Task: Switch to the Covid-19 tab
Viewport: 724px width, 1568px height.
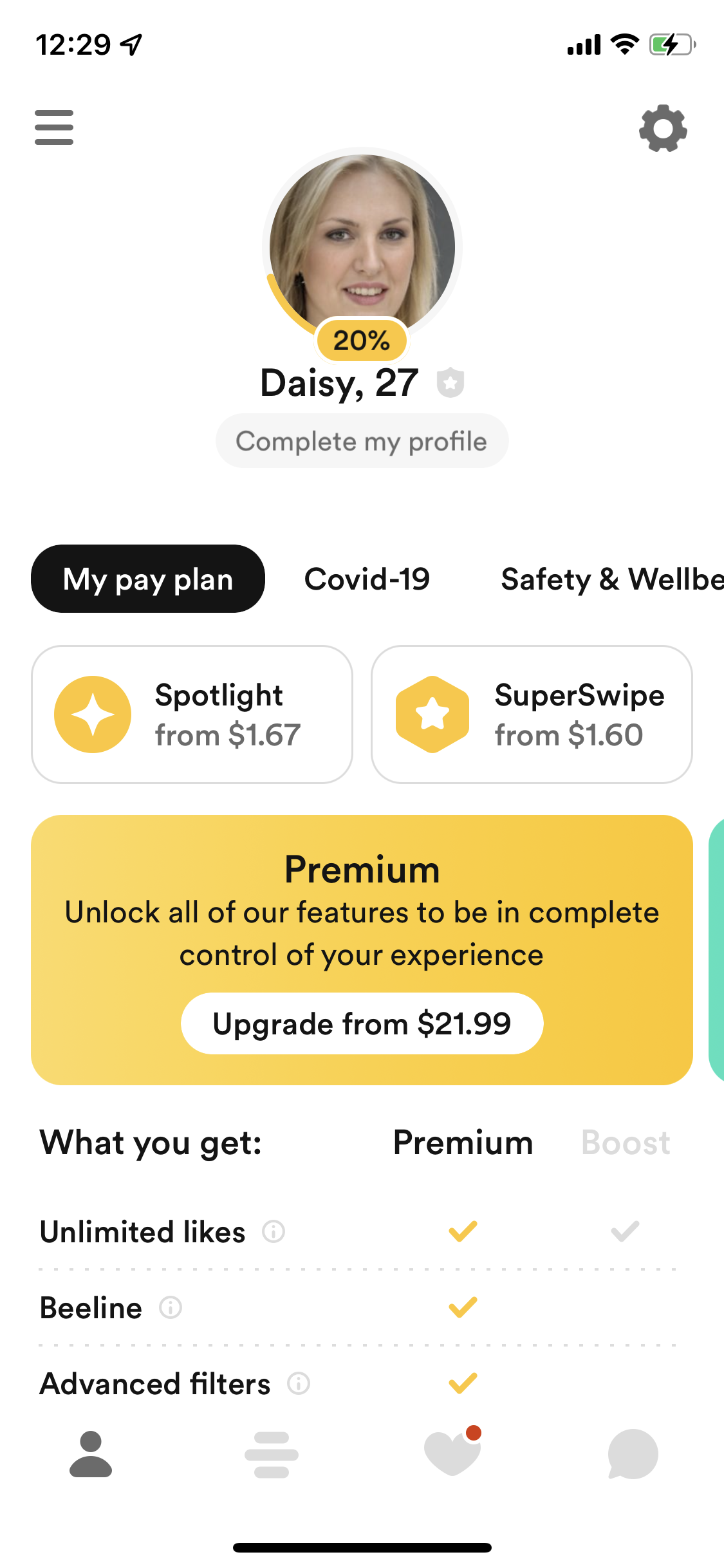Action: click(367, 579)
